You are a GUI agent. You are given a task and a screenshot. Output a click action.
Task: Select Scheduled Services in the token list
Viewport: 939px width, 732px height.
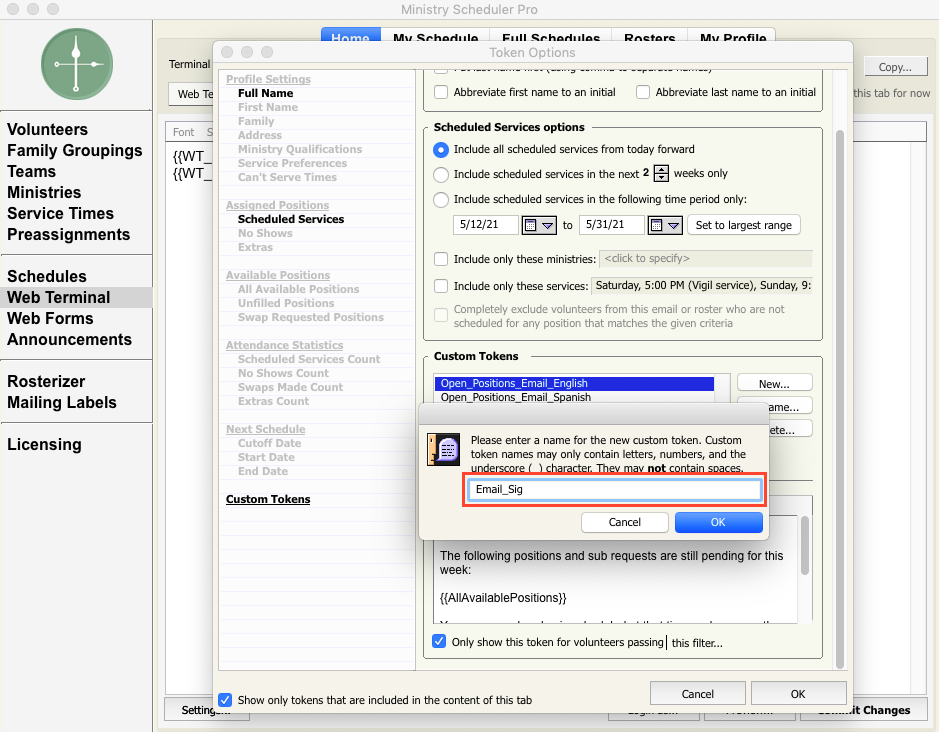[x=290, y=219]
